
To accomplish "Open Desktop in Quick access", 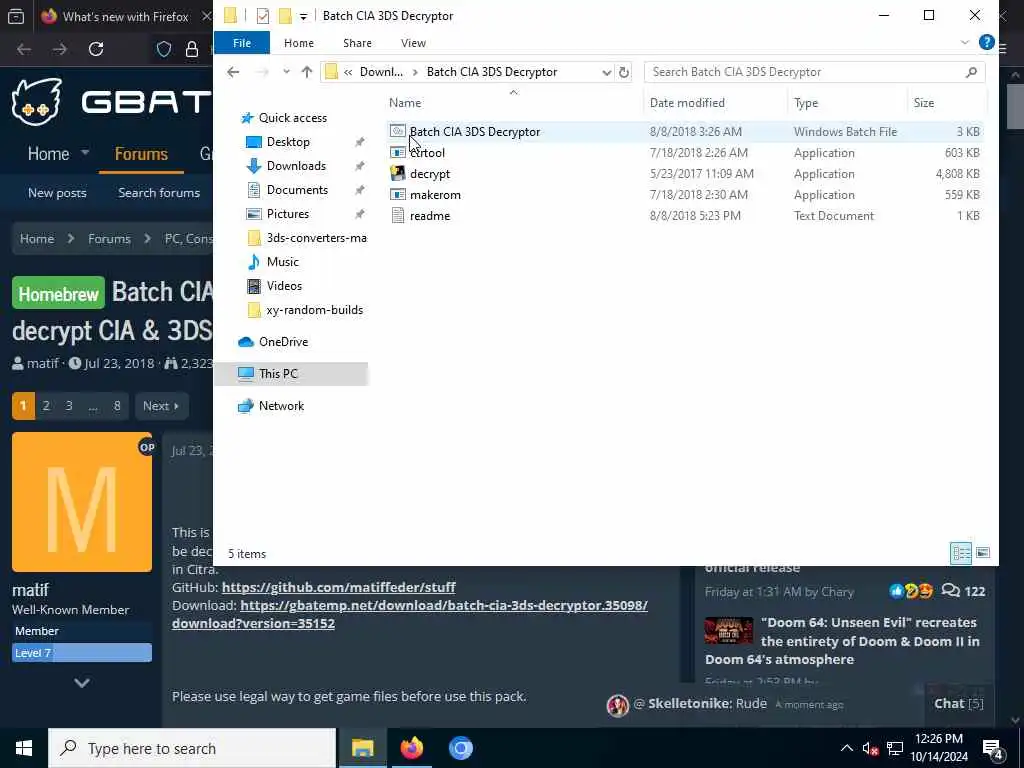I will 288,142.
